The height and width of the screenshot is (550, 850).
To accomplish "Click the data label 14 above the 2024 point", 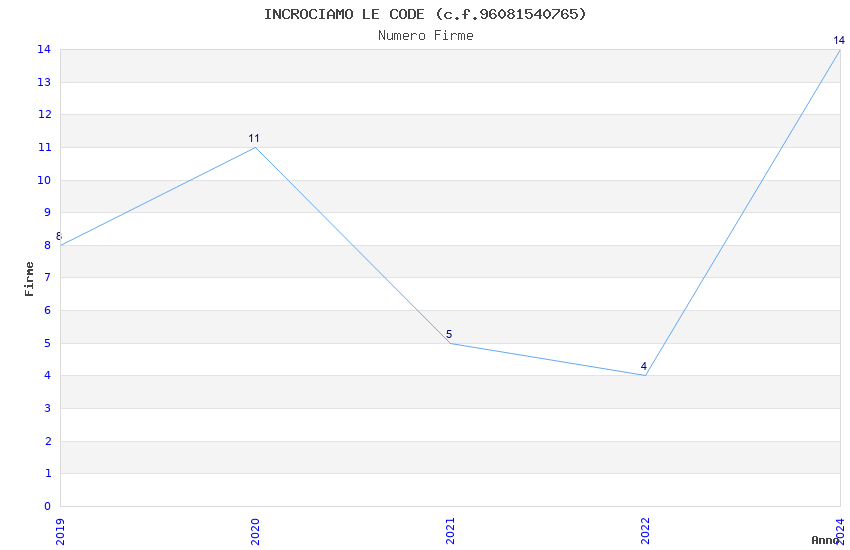I will pyautogui.click(x=839, y=40).
